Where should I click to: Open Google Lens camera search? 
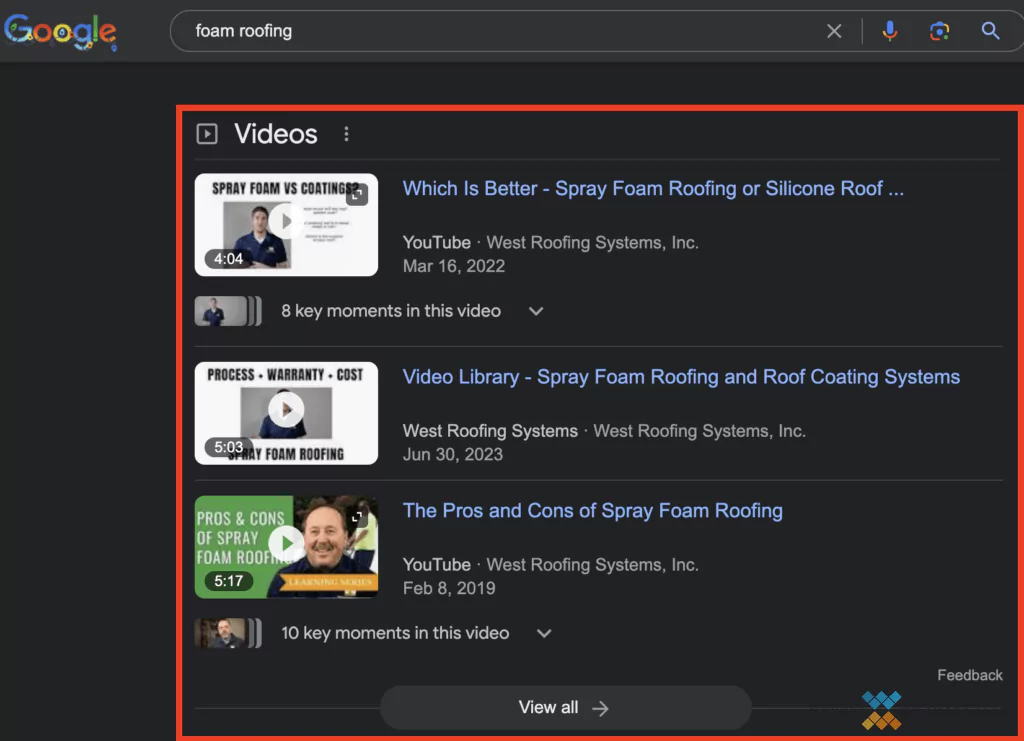[939, 31]
